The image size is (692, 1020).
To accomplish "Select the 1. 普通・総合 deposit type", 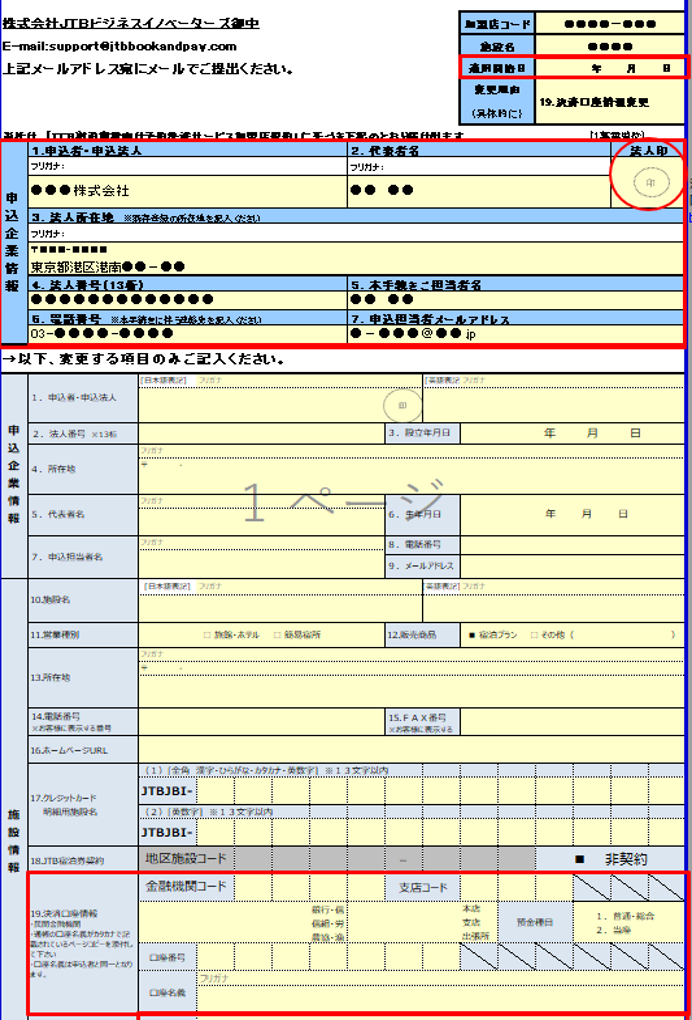I will click(625, 915).
